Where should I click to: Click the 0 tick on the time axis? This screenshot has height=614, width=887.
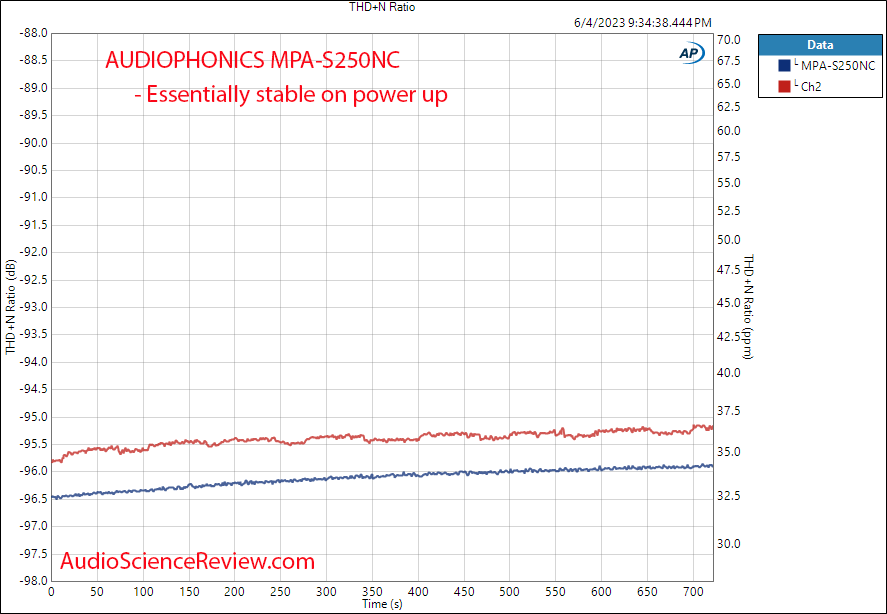pos(51,592)
